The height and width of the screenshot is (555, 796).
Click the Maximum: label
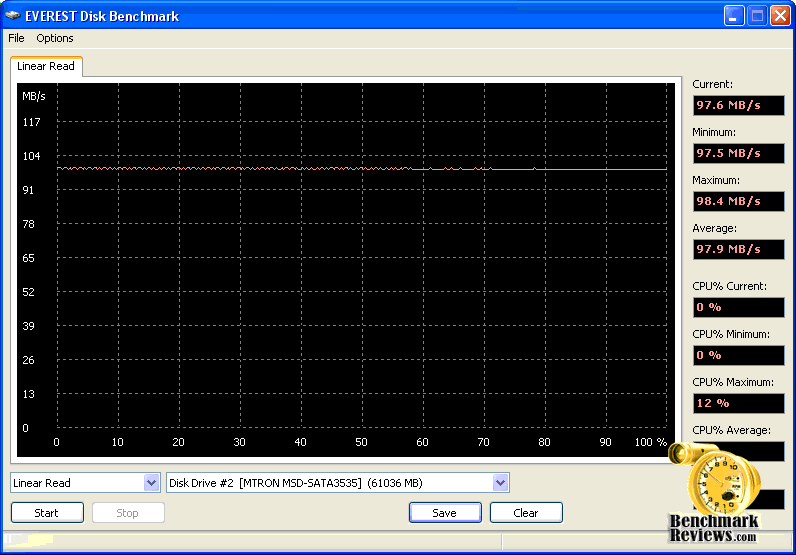[x=716, y=180]
